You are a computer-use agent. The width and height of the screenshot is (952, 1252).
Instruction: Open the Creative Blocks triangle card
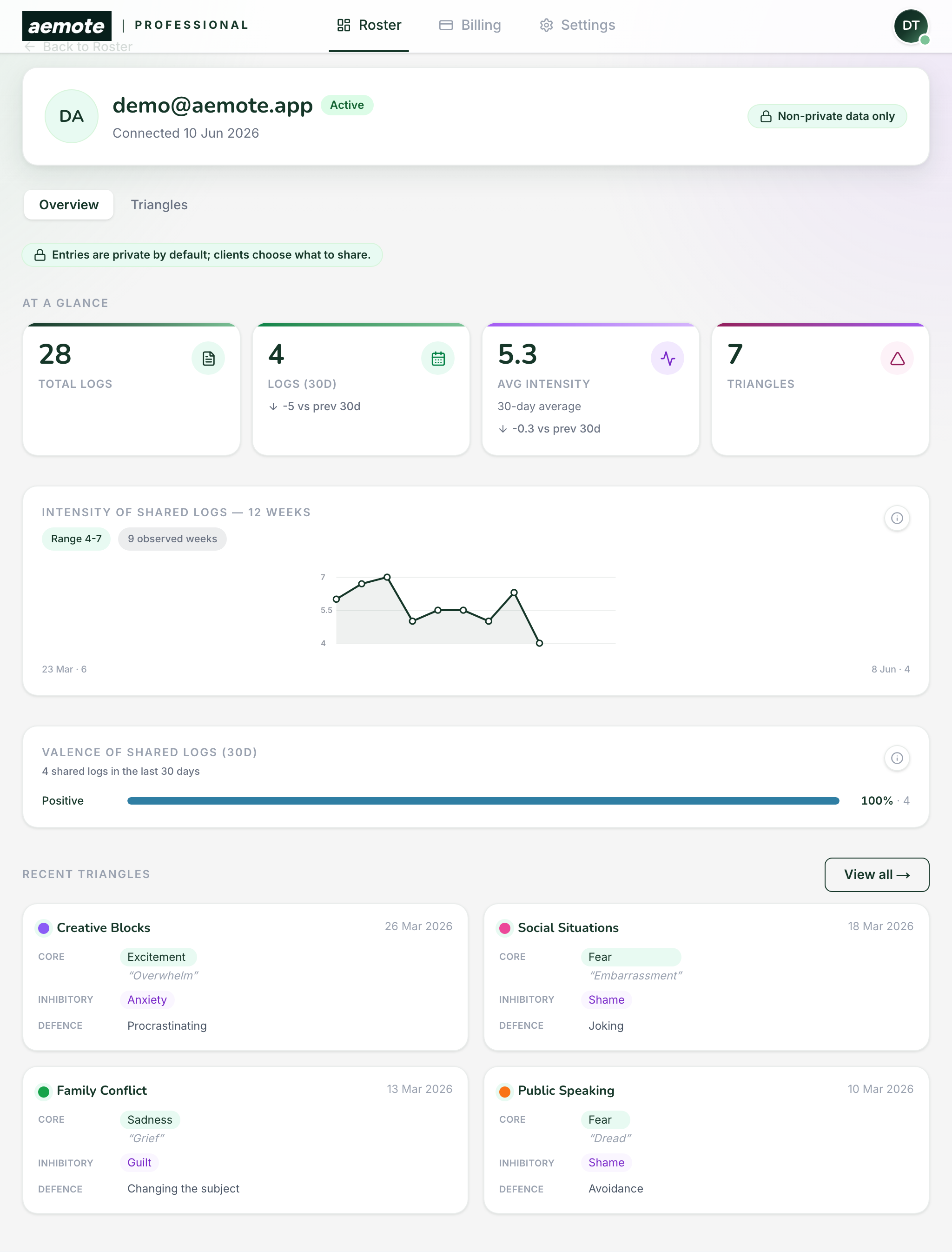(245, 978)
